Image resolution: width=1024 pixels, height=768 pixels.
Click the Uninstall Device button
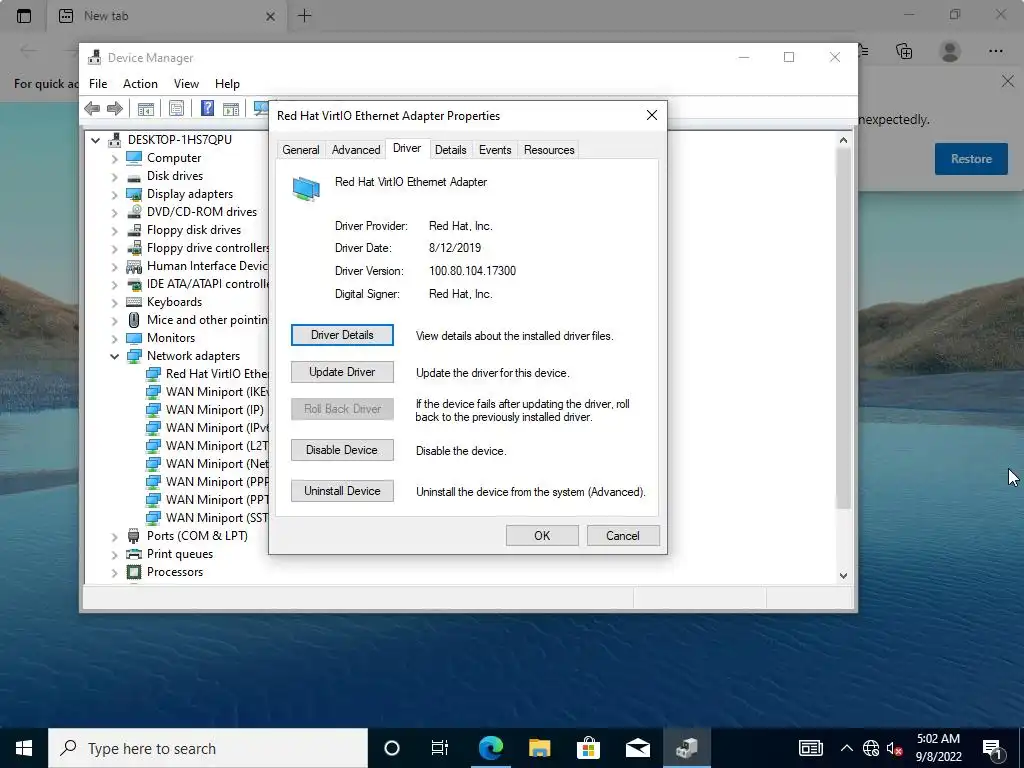[342, 491]
